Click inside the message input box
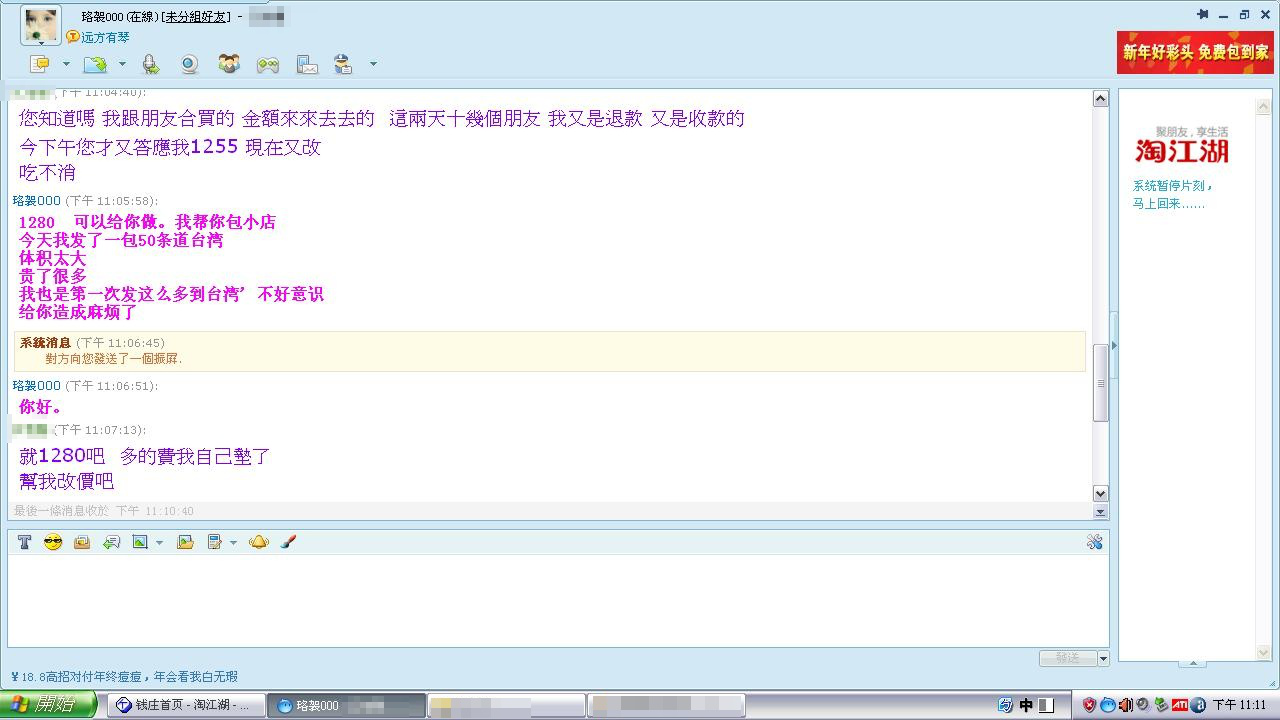 558,600
